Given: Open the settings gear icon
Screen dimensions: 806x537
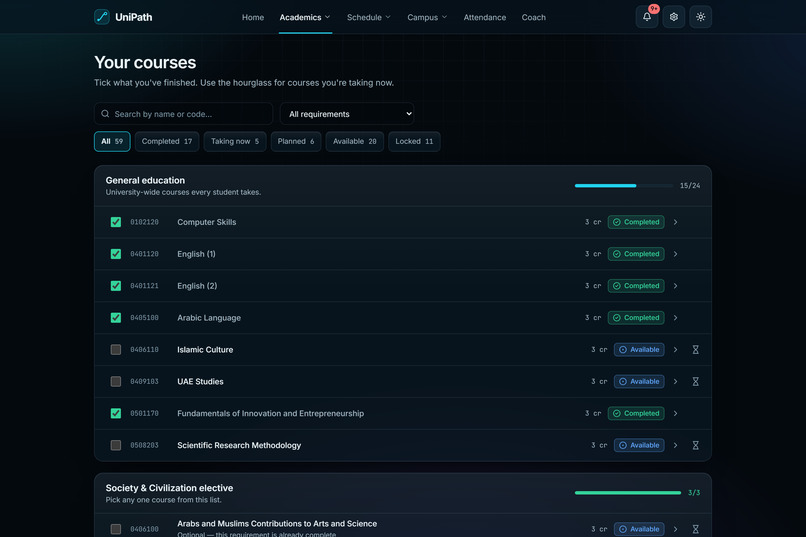Looking at the screenshot, I should (673, 17).
